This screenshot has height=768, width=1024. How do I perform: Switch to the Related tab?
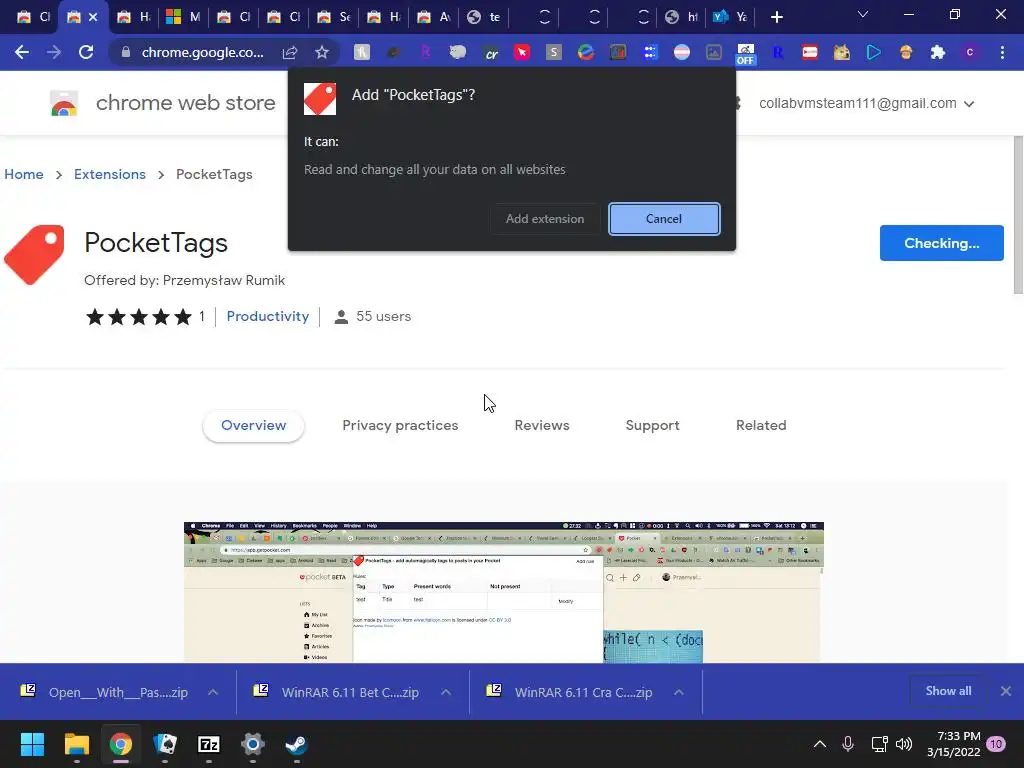coord(761,425)
